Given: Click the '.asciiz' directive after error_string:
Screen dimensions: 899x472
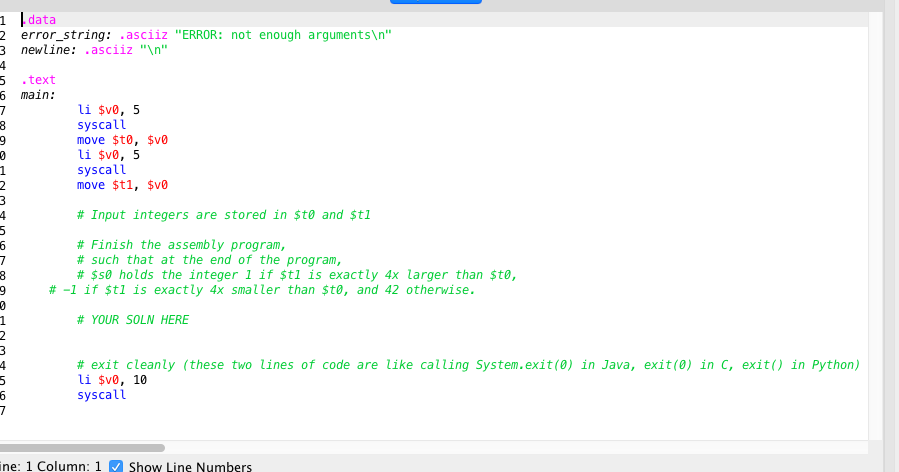Looking at the screenshot, I should (x=143, y=35).
